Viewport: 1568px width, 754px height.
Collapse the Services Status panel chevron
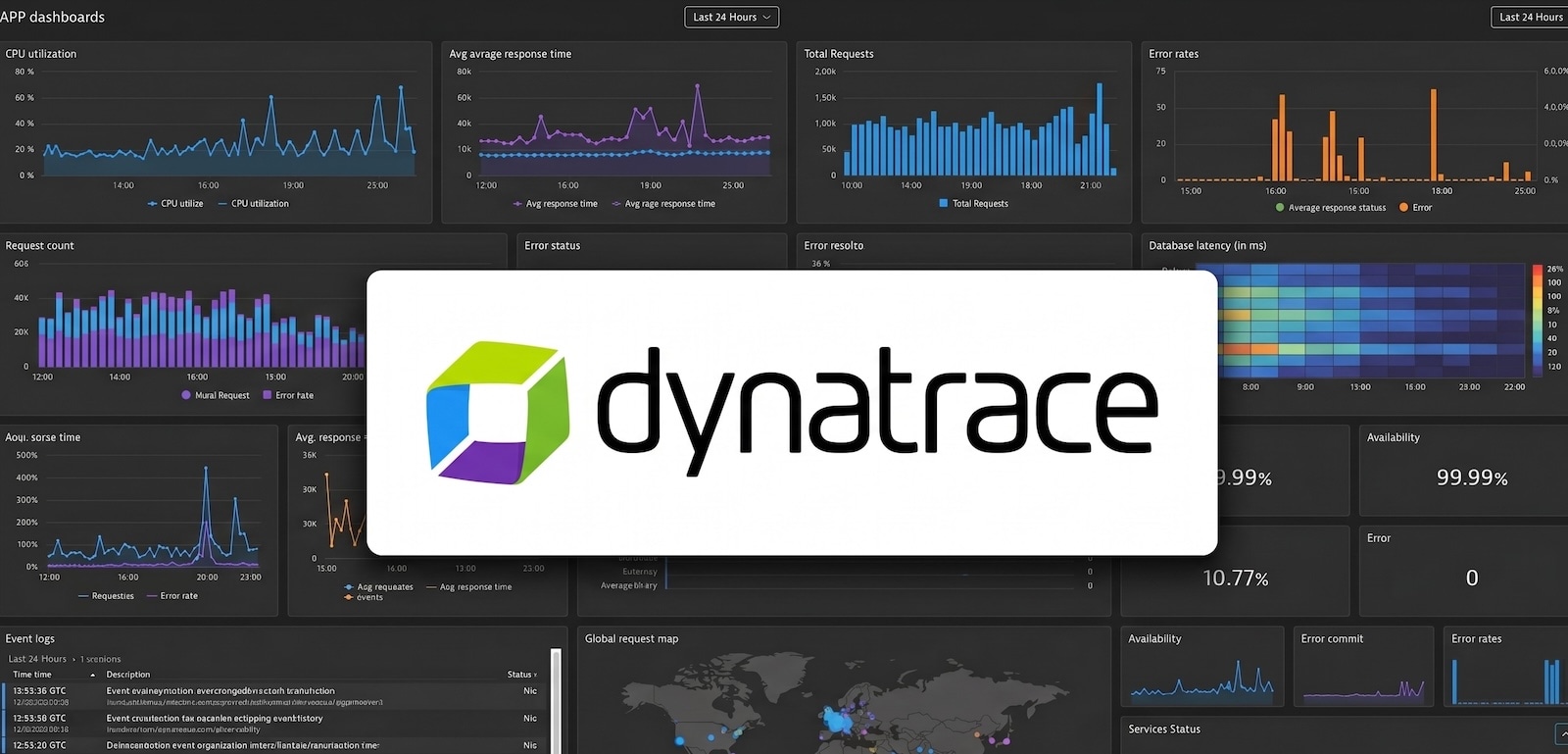(x=1561, y=732)
